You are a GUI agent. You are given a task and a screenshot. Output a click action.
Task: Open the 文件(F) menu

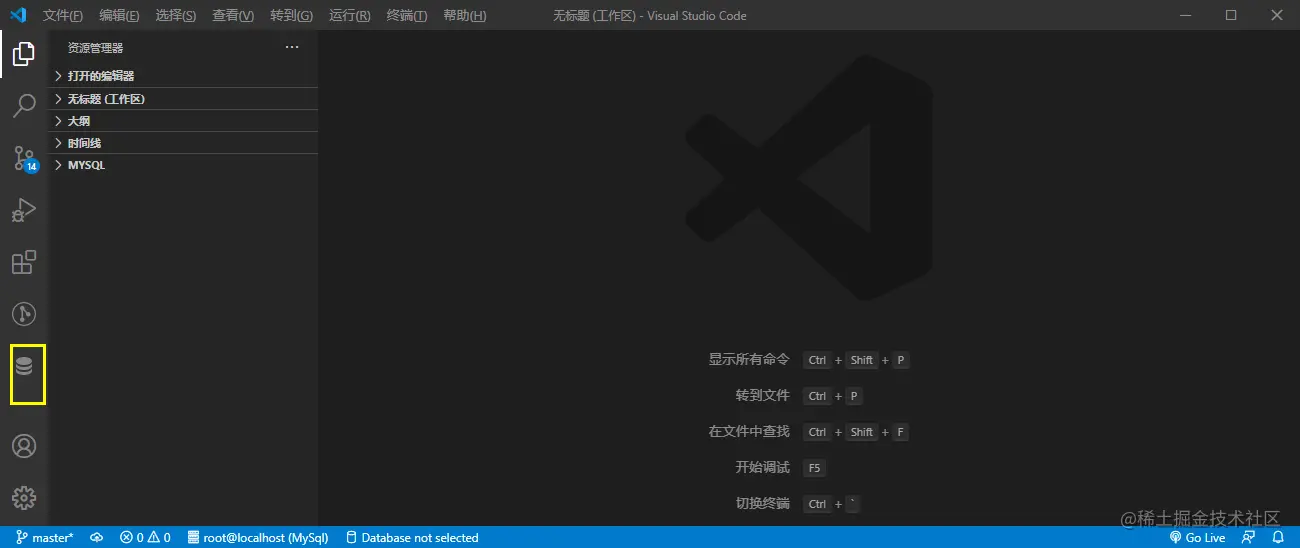click(x=63, y=16)
